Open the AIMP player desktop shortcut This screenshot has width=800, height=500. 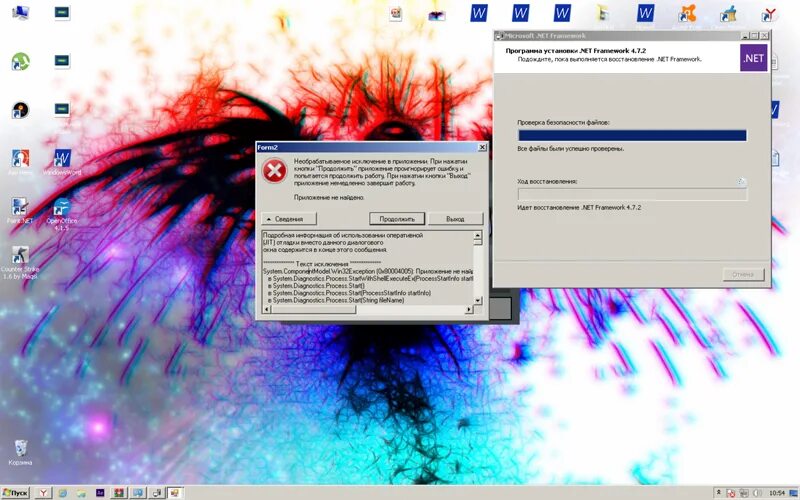pyautogui.click(x=20, y=110)
